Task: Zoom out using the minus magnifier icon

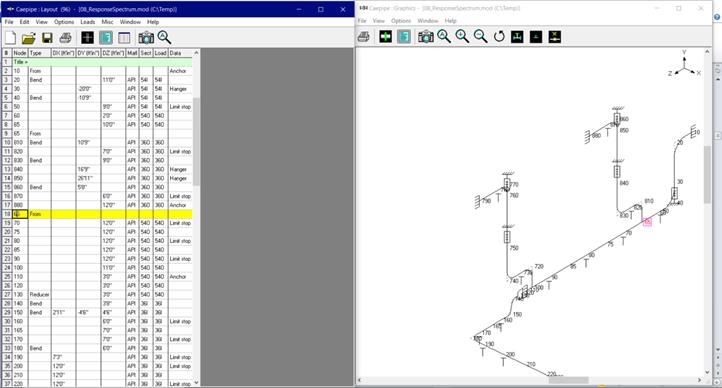Action: tap(481, 36)
